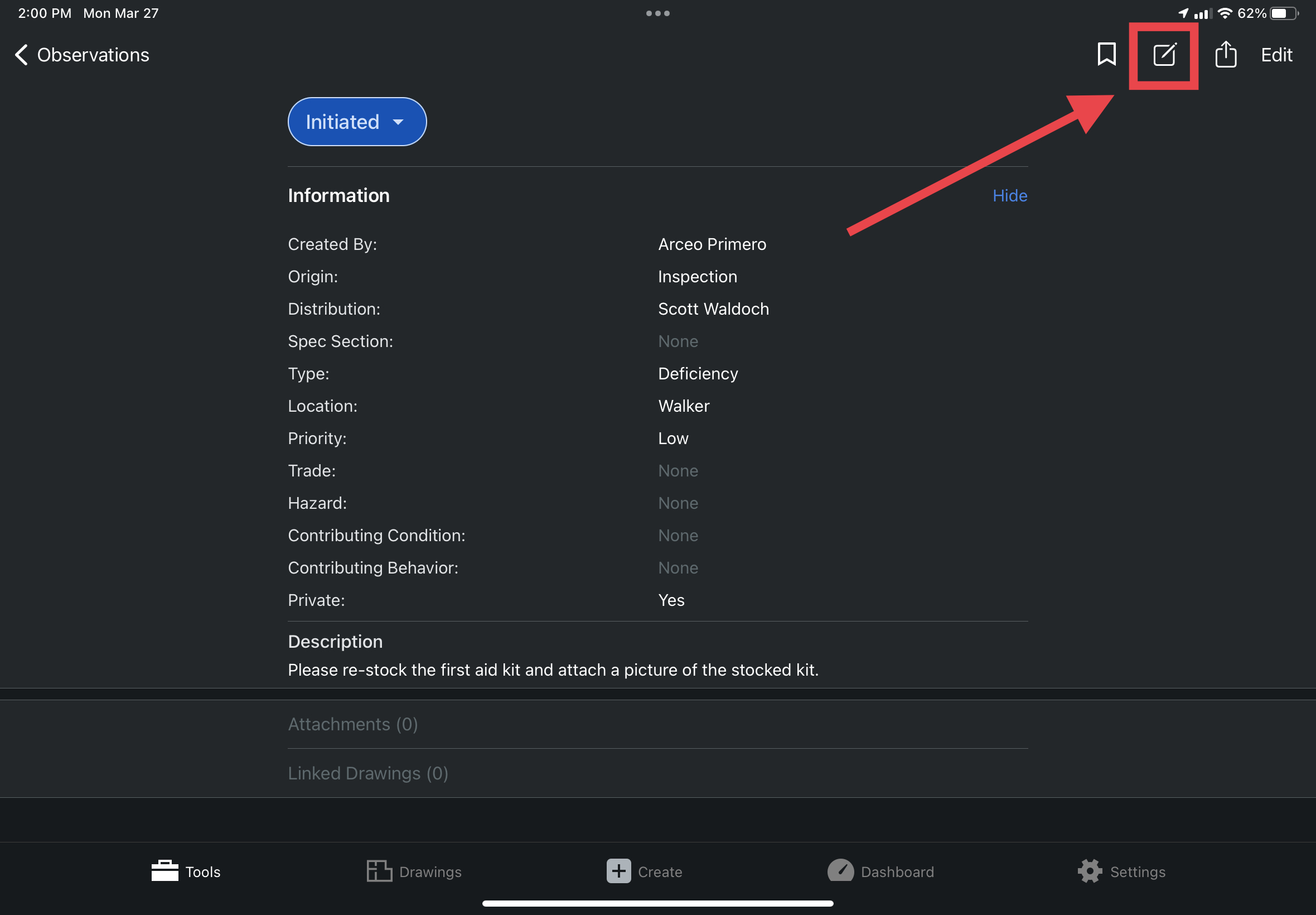Open the Dashboard gauge icon
Image resolution: width=1316 pixels, height=915 pixels.
click(840, 871)
